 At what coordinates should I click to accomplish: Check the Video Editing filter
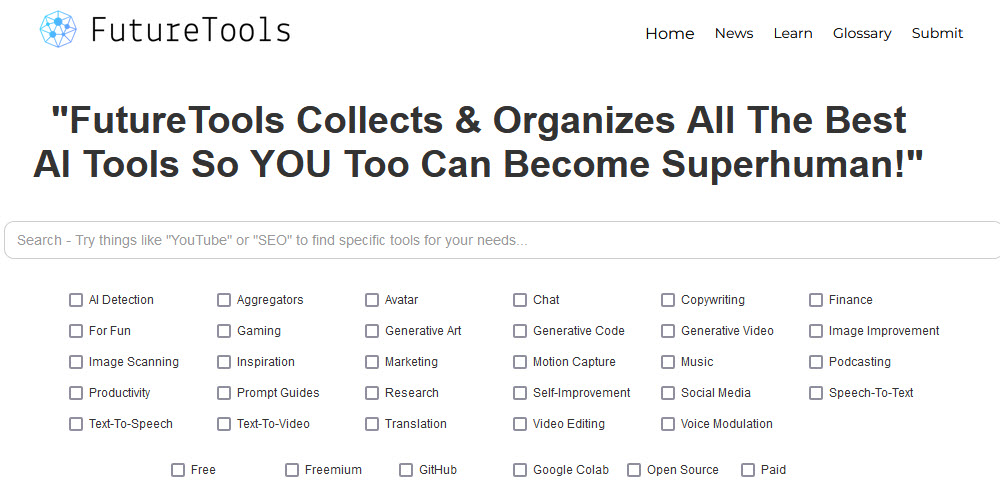[x=520, y=424]
